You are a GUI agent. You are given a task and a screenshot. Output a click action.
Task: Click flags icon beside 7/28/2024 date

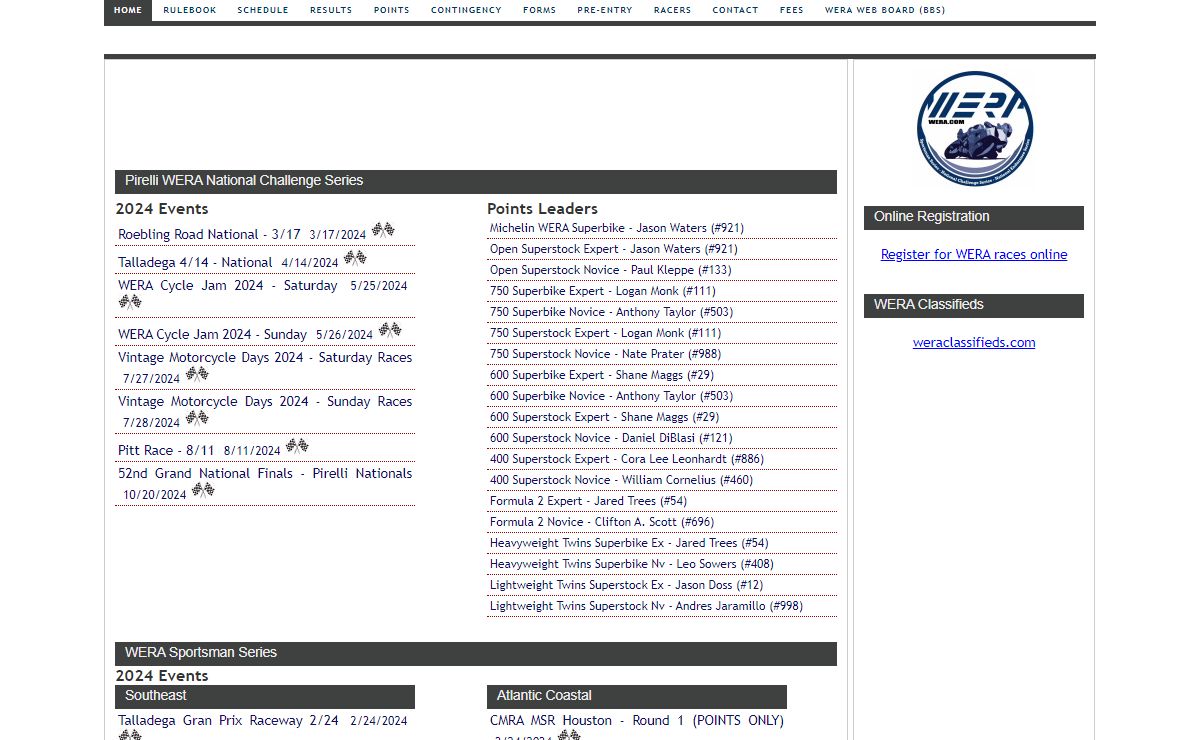click(x=197, y=418)
